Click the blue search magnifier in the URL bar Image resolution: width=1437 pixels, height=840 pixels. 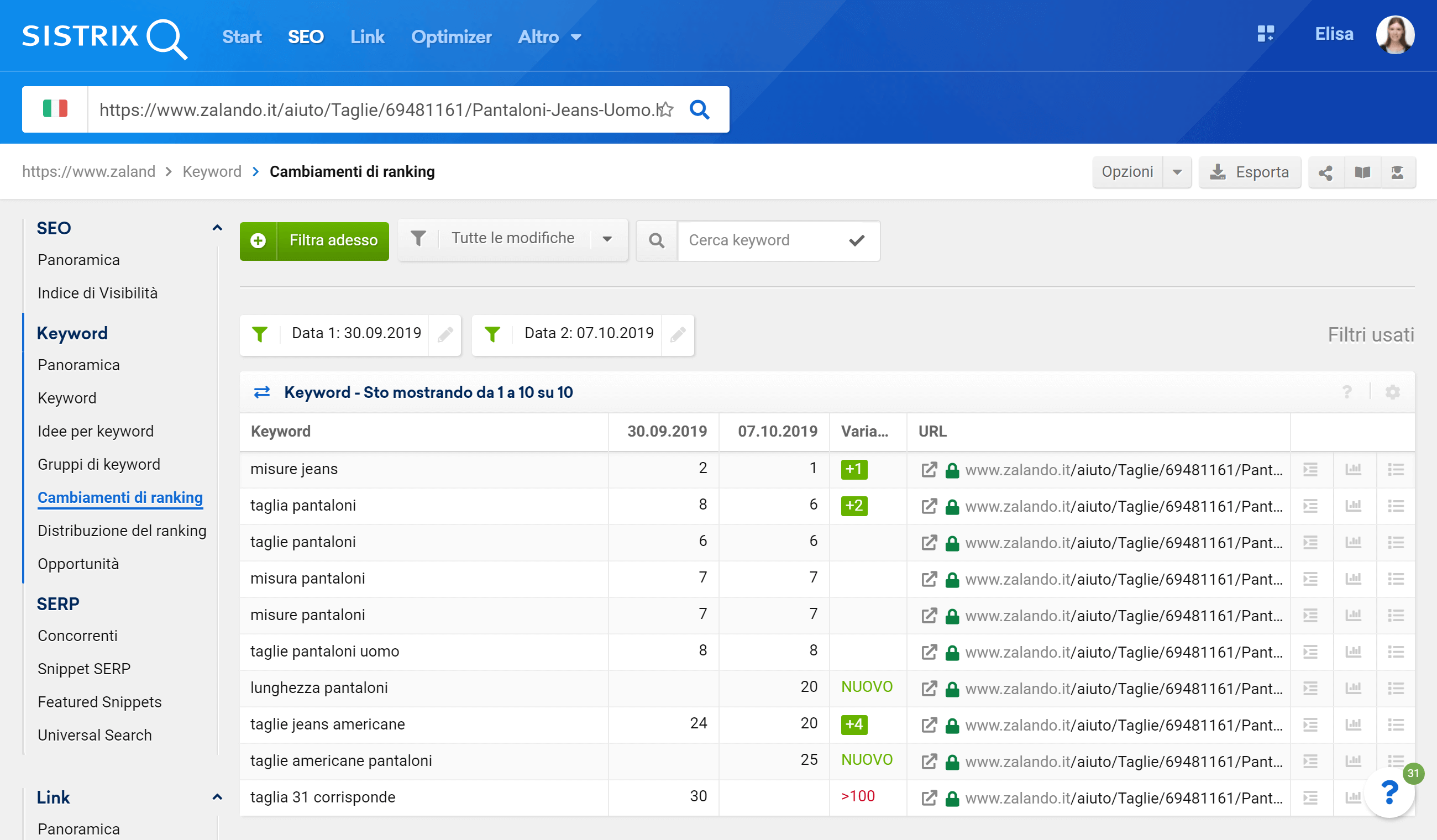pyautogui.click(x=699, y=109)
